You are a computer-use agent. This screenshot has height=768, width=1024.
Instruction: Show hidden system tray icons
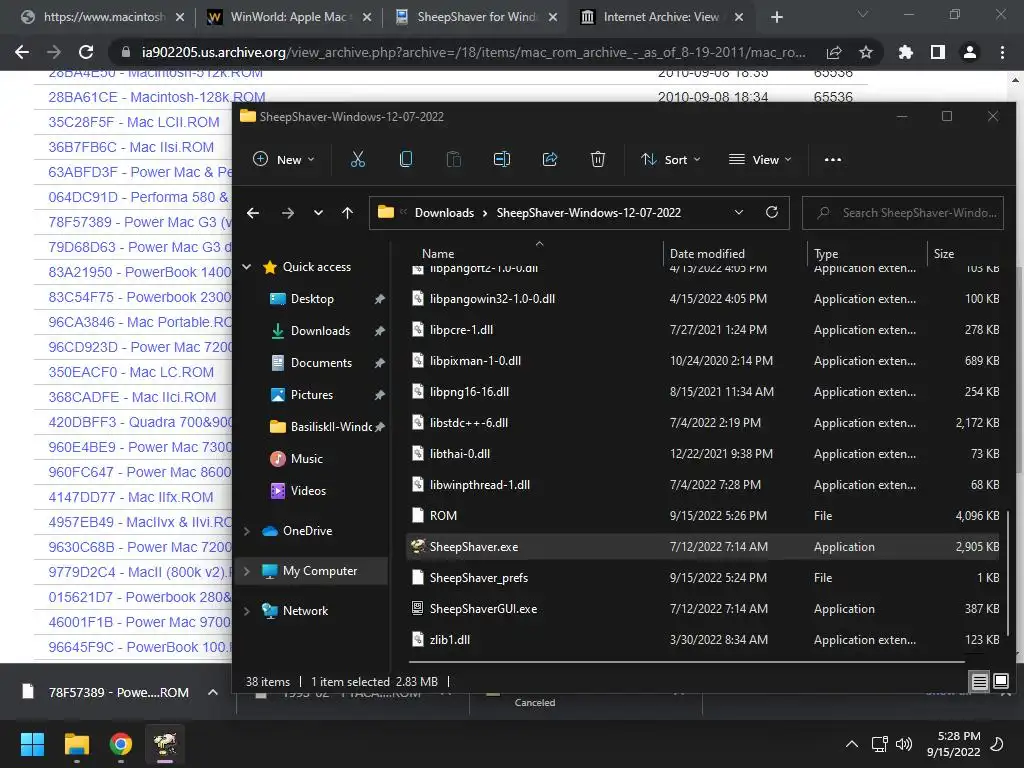coord(852,744)
